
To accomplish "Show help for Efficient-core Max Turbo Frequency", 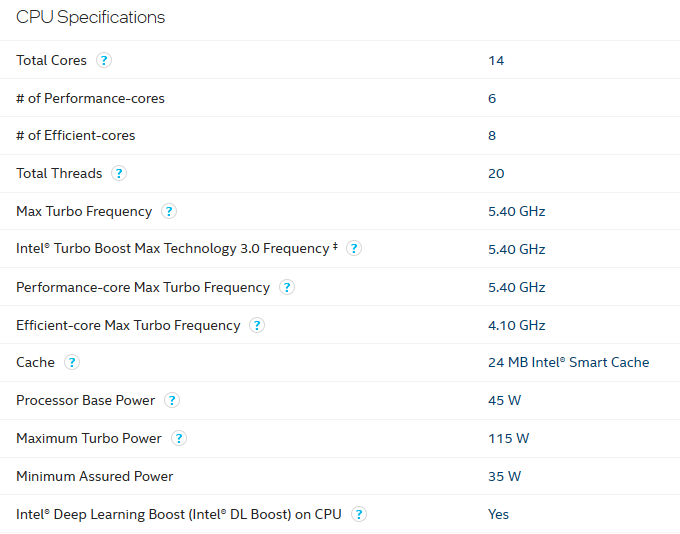I will coord(257,325).
